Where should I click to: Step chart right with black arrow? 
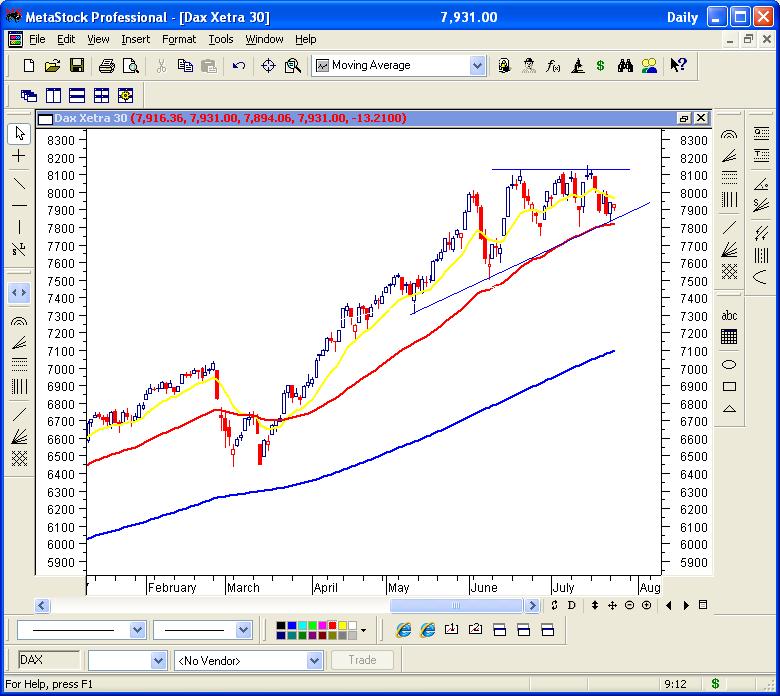coord(686,605)
